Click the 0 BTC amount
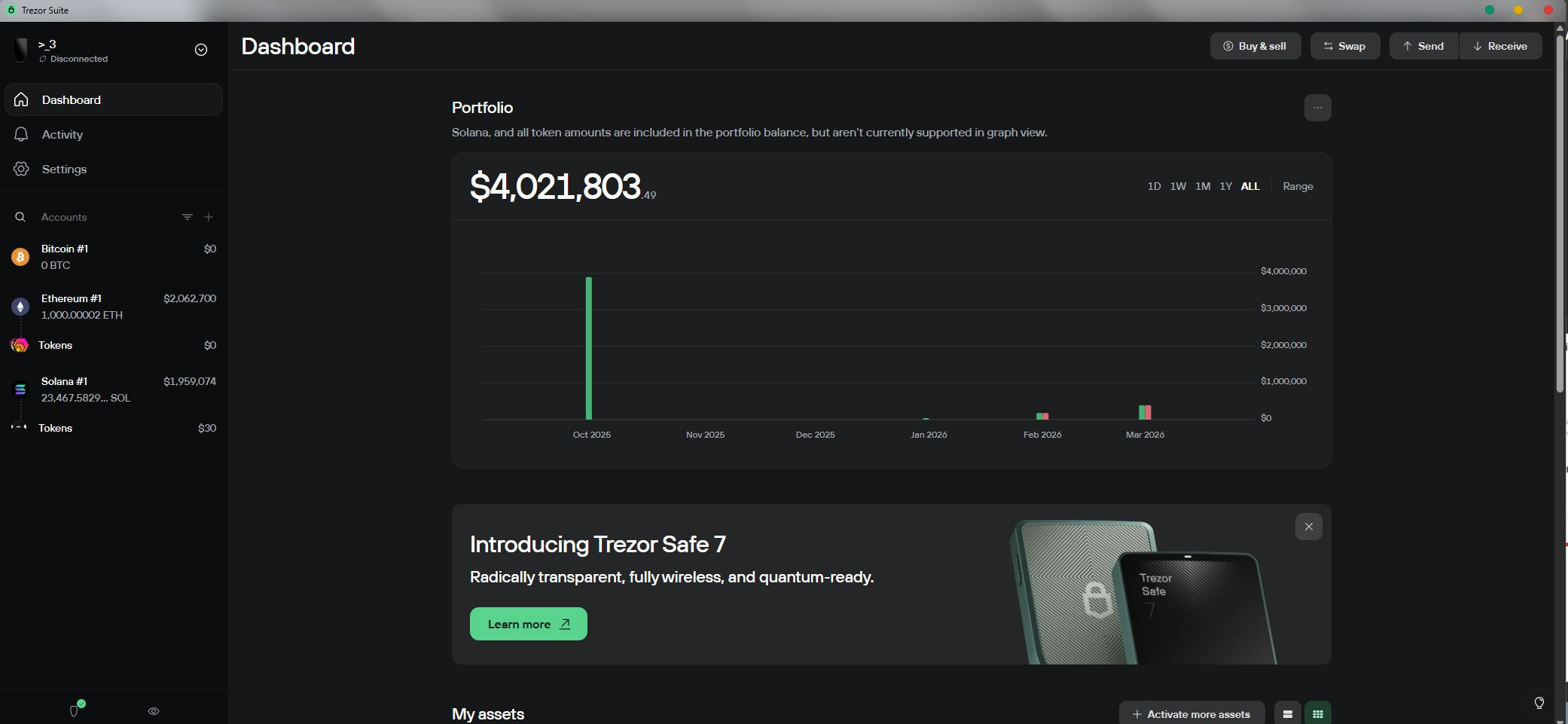 coord(56,265)
